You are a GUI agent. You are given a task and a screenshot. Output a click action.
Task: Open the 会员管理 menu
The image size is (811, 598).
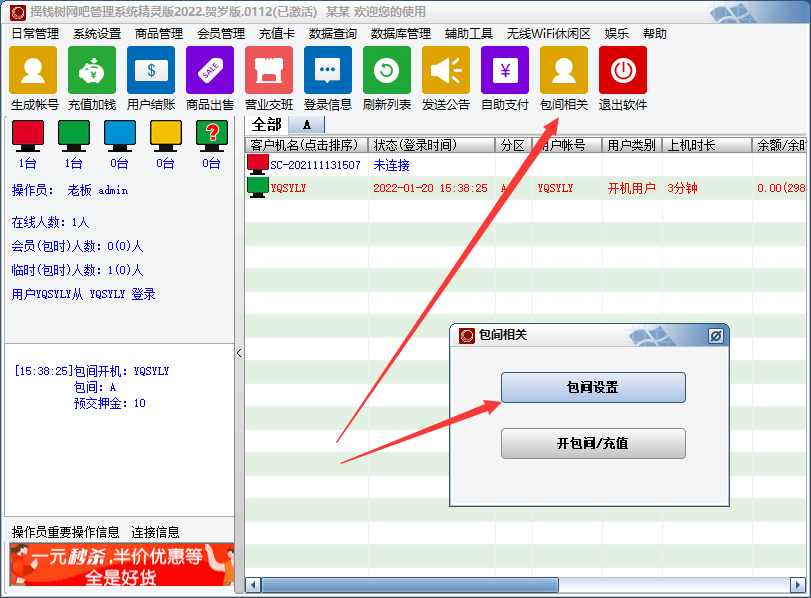point(221,33)
